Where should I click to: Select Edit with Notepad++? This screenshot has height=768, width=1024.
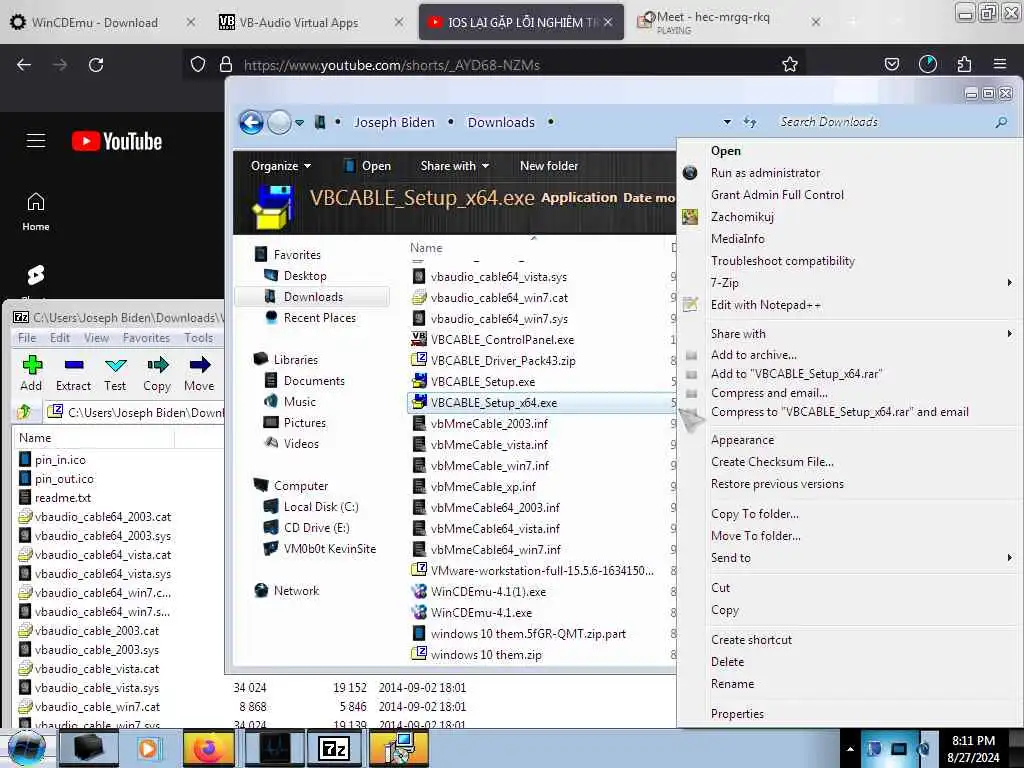click(765, 305)
